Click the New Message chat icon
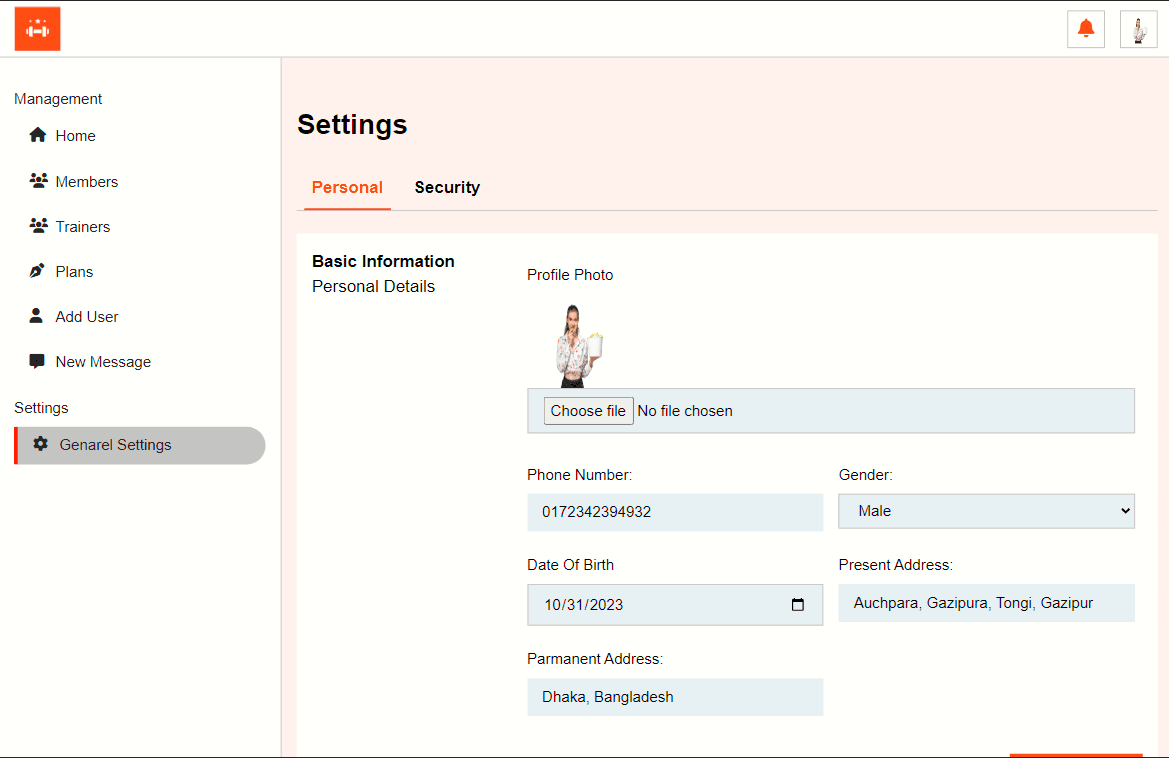1169x758 pixels. pos(37,361)
